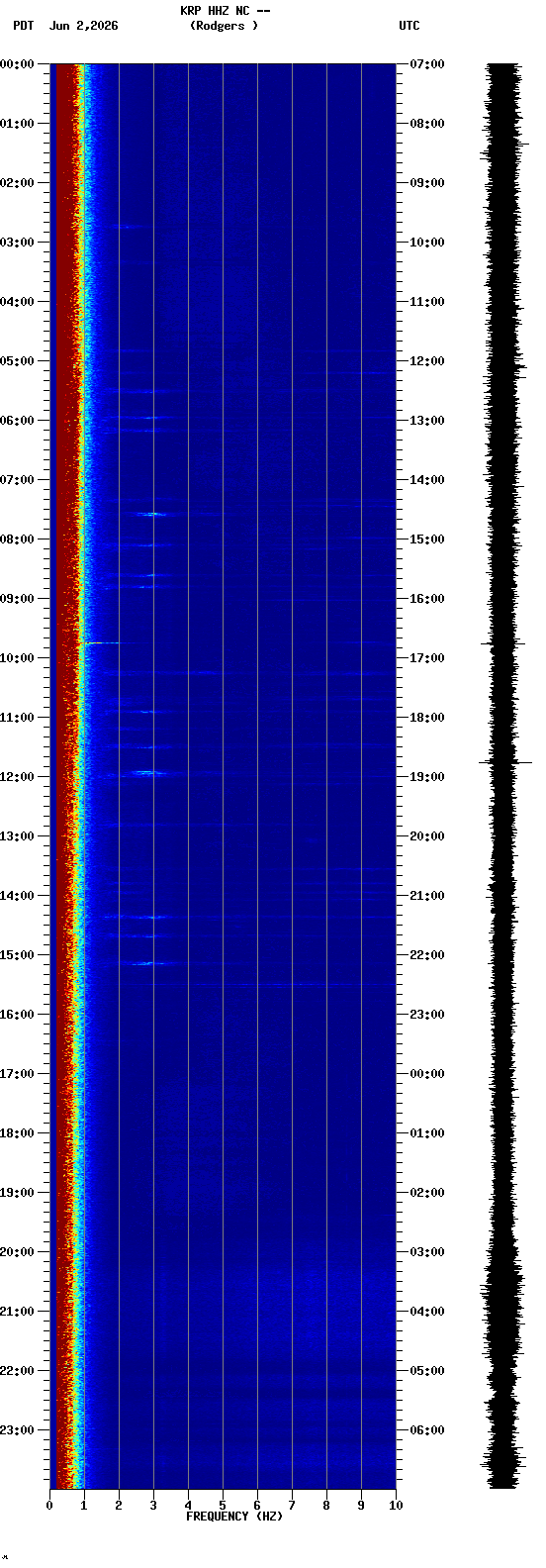Click the frequency axis '4' tick label

point(188,1506)
